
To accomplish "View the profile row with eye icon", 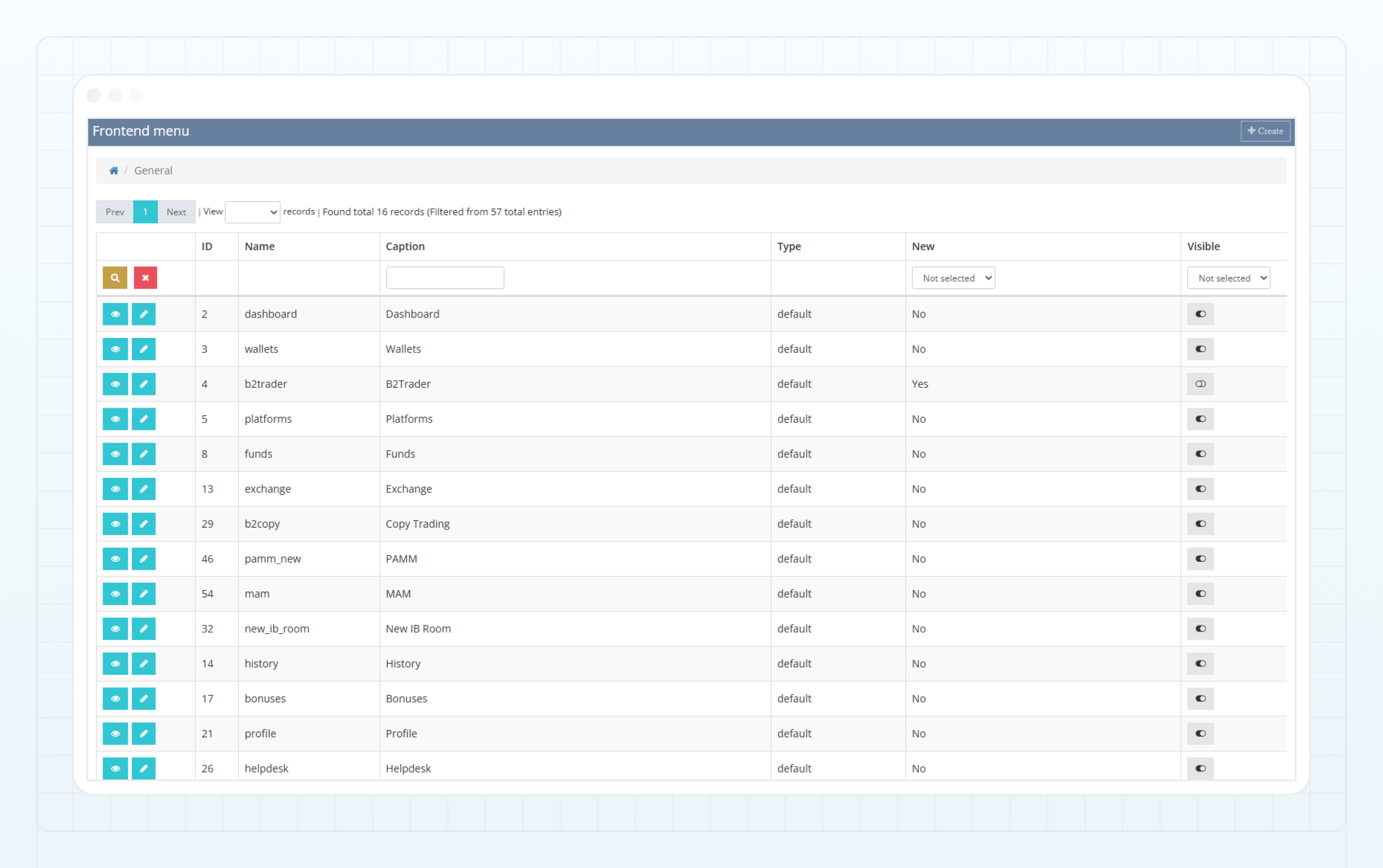I will (115, 734).
